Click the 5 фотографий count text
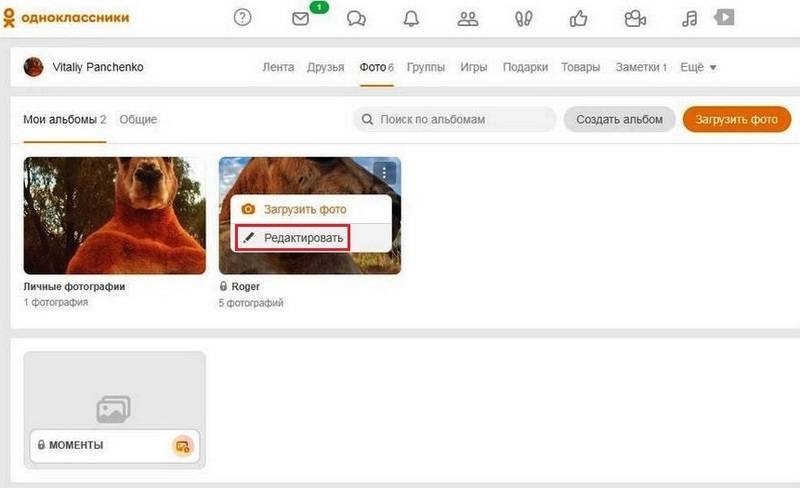The height and width of the screenshot is (488, 800). pos(251,303)
